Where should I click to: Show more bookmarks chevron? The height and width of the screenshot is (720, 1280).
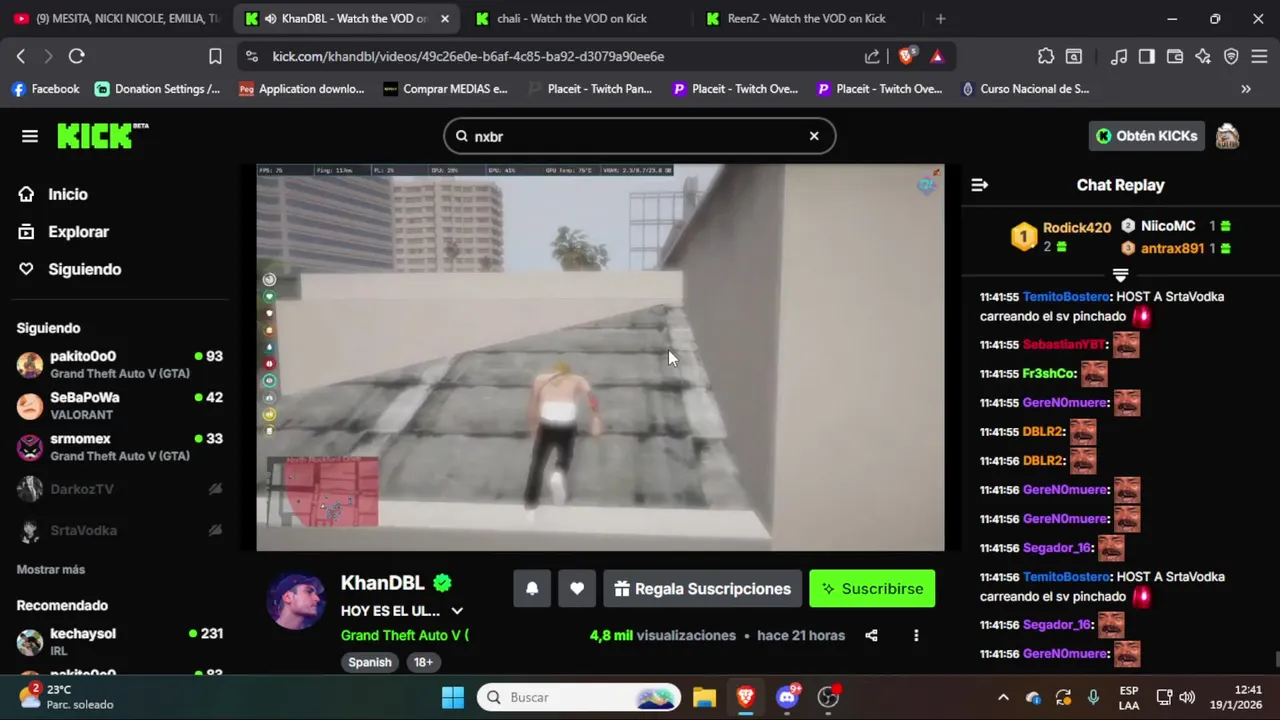[x=1246, y=89]
